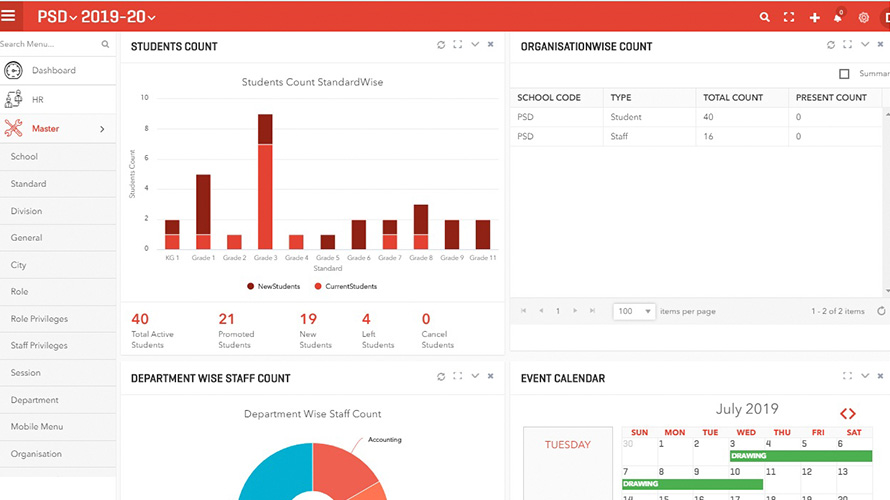890x500 pixels.
Task: Close the Students Count panel
Action: 490,44
